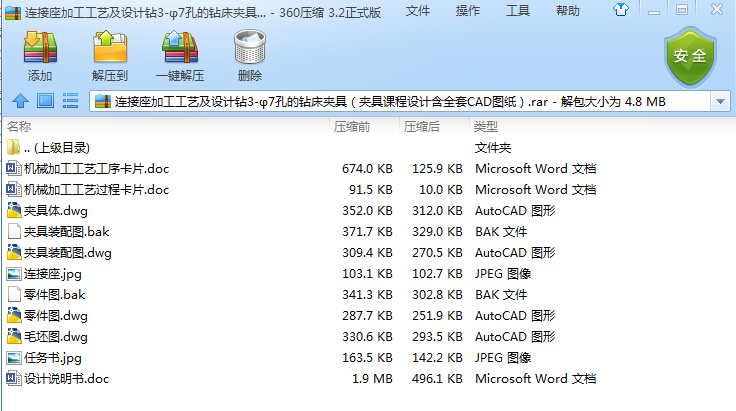This screenshot has height=411, width=736.
Task: Click the 125.9 KB compressed size value
Action: 437,169
